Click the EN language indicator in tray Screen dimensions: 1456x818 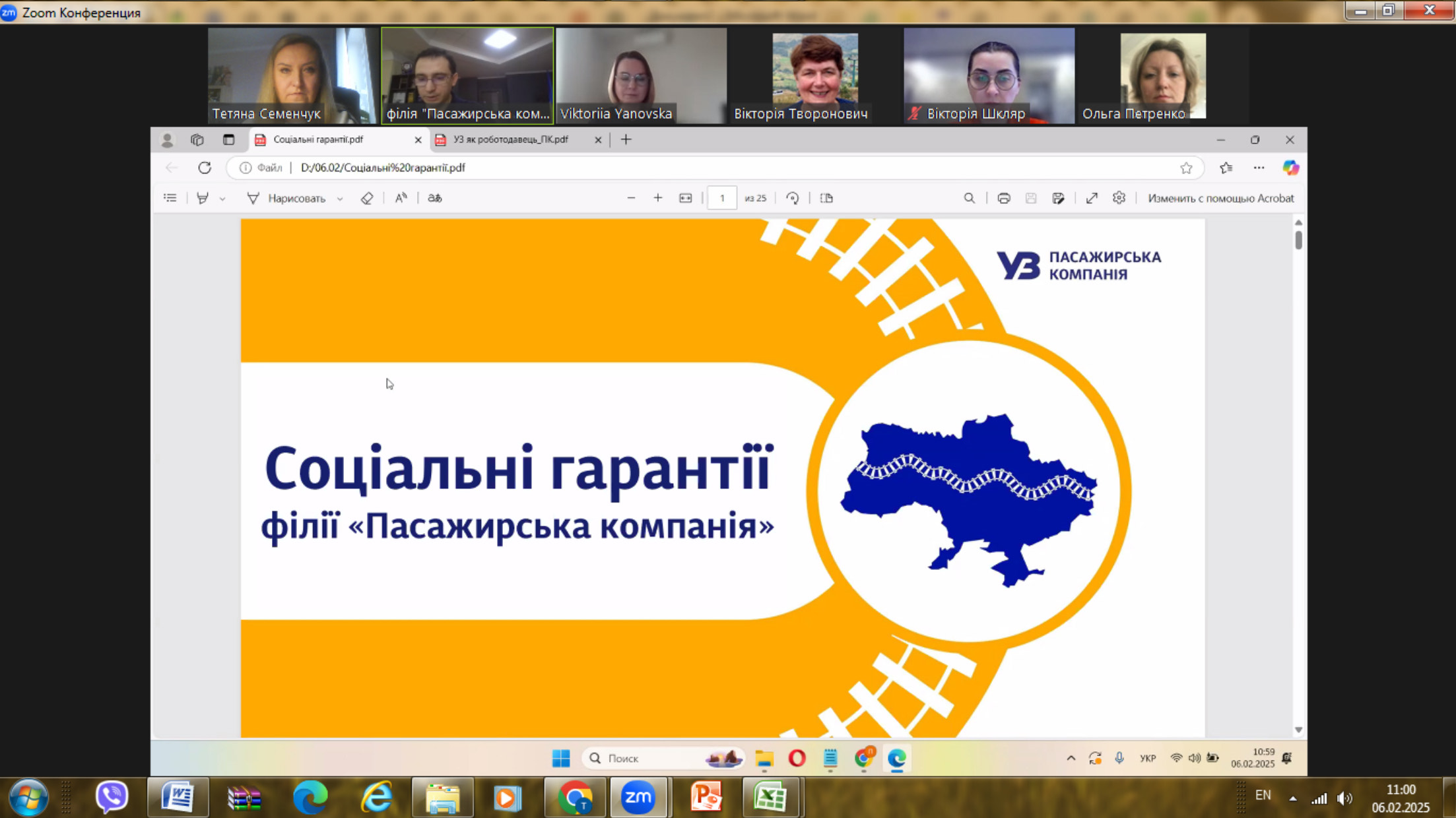click(x=1263, y=796)
